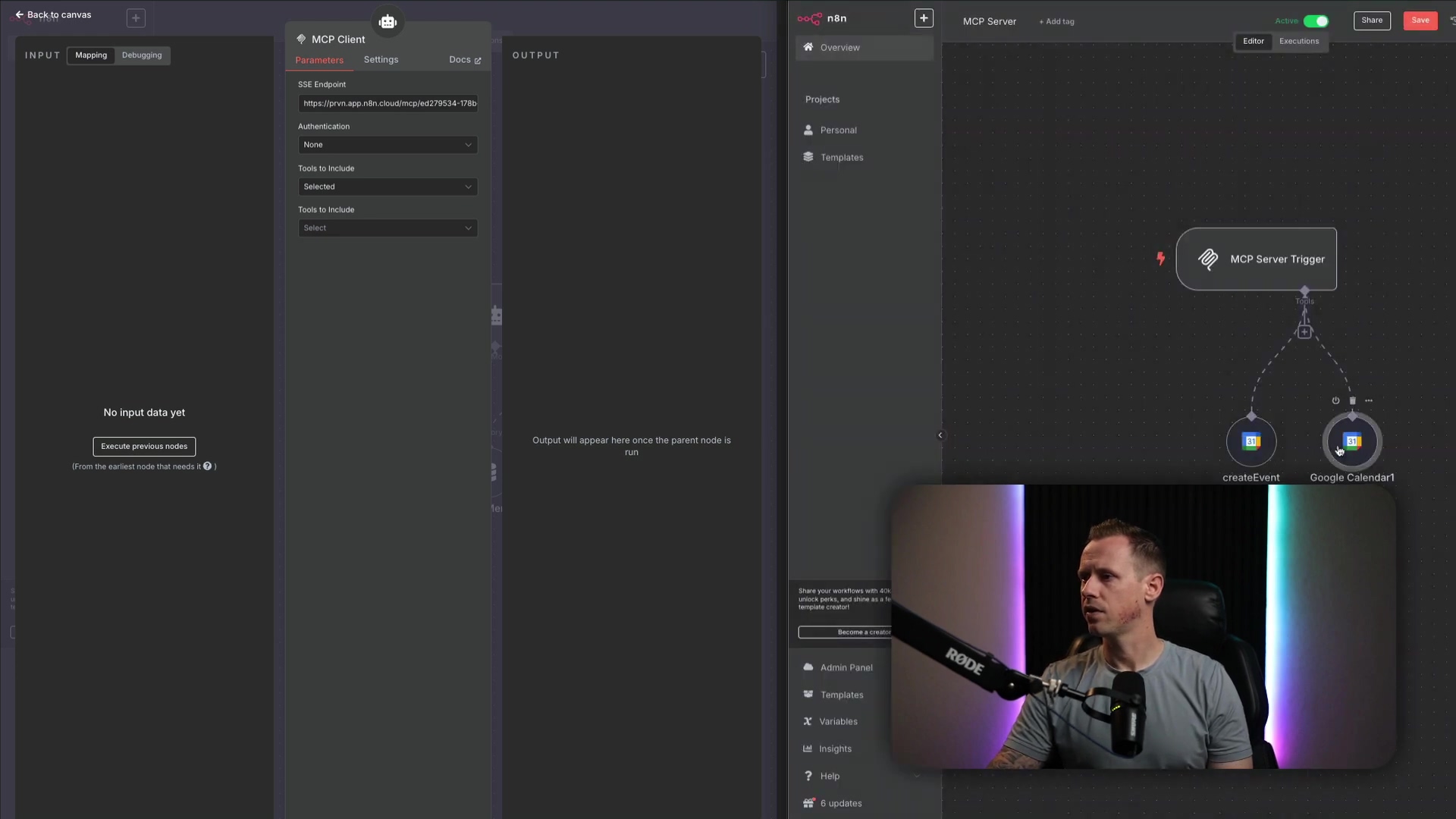Click the help question mark icon in the input panel
The height and width of the screenshot is (819, 1456).
click(207, 466)
